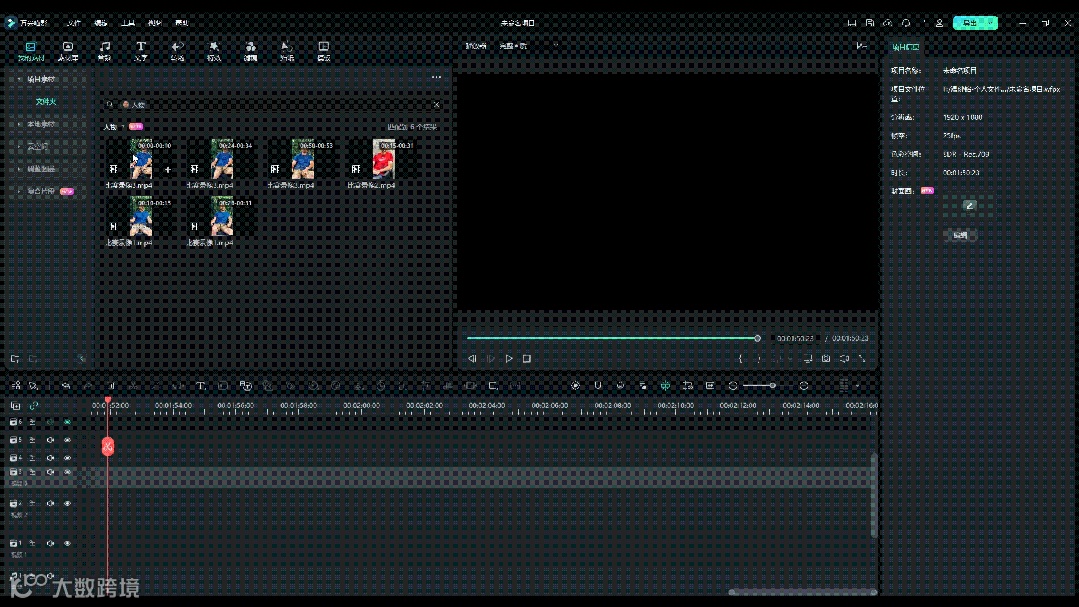1079x607 pixels.
Task: Toggle visibility eye on track 4
Action: pos(67,458)
